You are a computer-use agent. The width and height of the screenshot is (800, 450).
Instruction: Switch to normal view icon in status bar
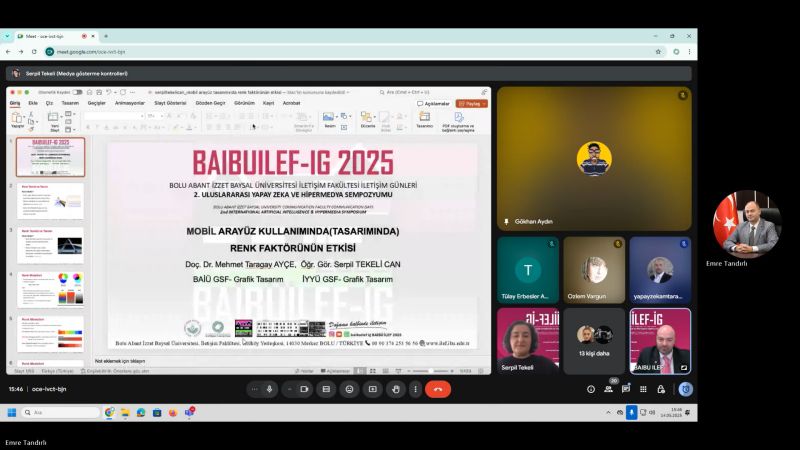pyautogui.click(x=361, y=371)
